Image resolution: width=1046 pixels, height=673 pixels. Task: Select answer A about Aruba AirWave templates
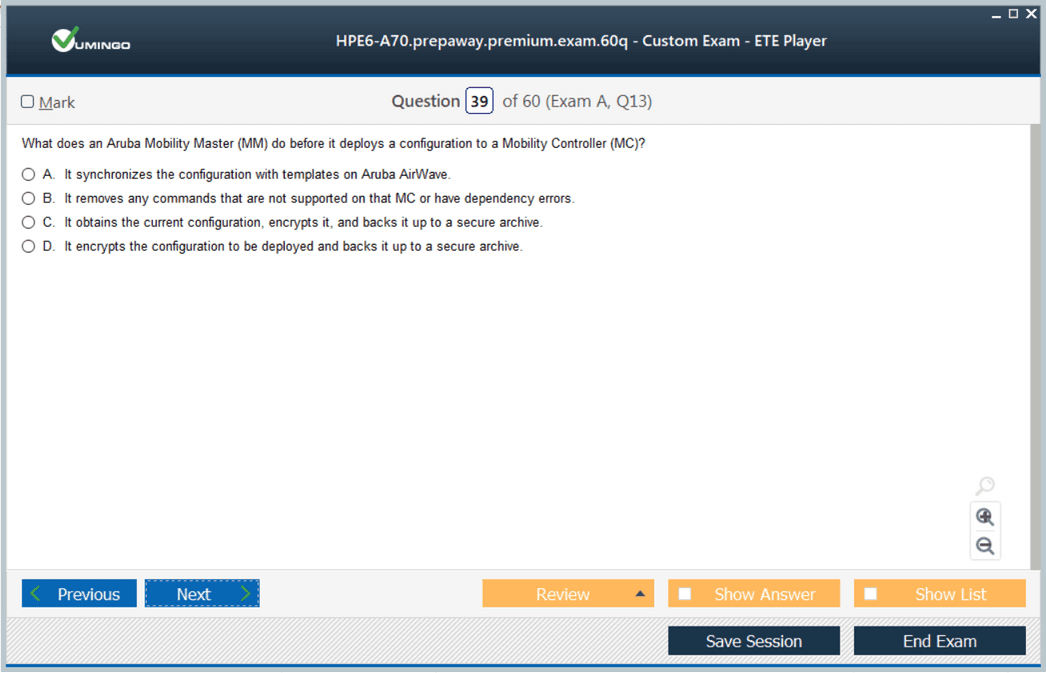click(29, 174)
